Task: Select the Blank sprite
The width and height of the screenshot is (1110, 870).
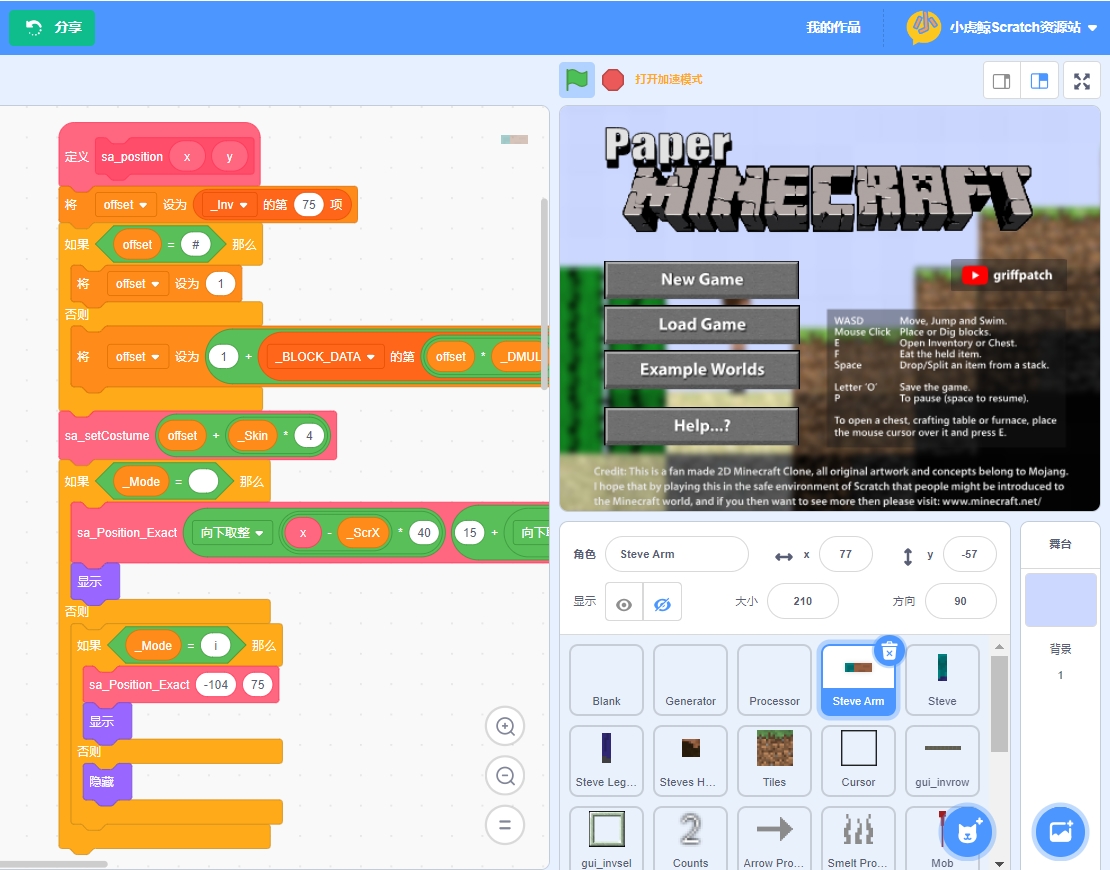Action: (x=606, y=680)
